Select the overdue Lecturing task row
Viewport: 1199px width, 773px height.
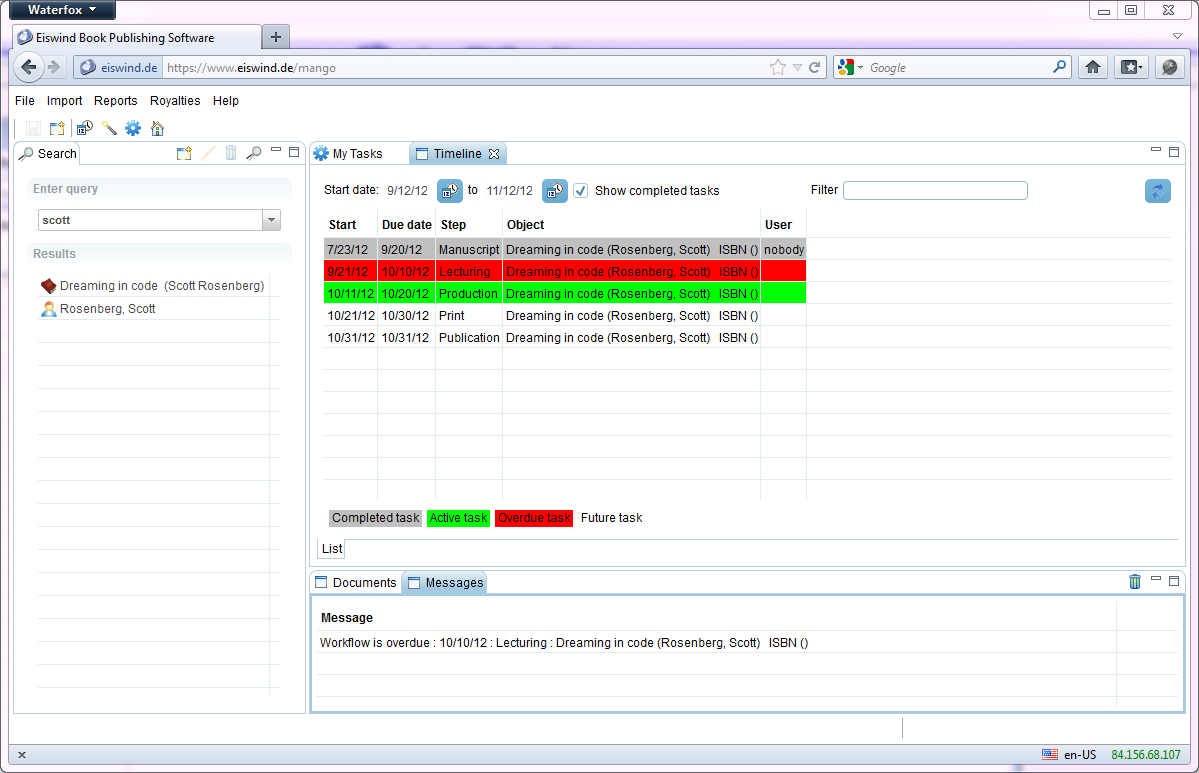click(565, 271)
